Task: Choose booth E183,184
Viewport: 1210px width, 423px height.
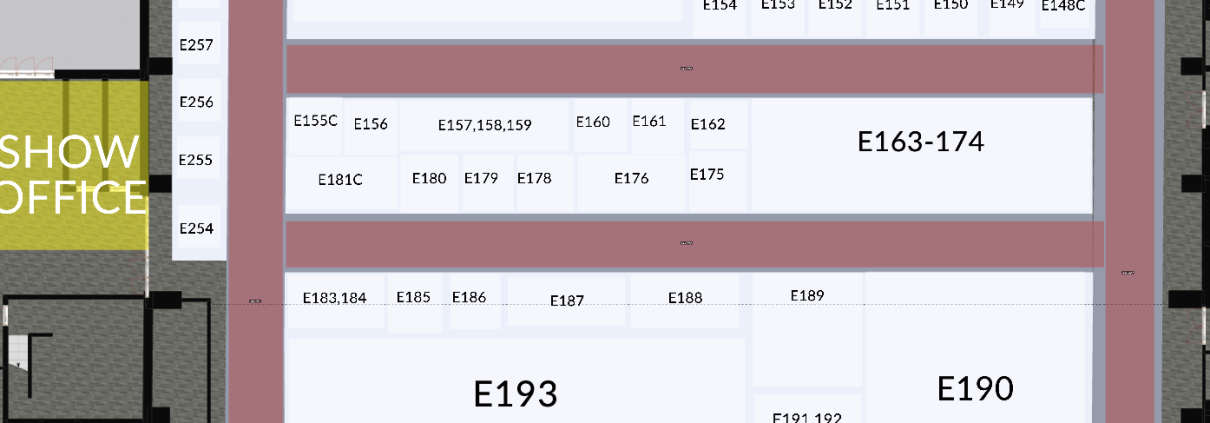Action: click(335, 300)
